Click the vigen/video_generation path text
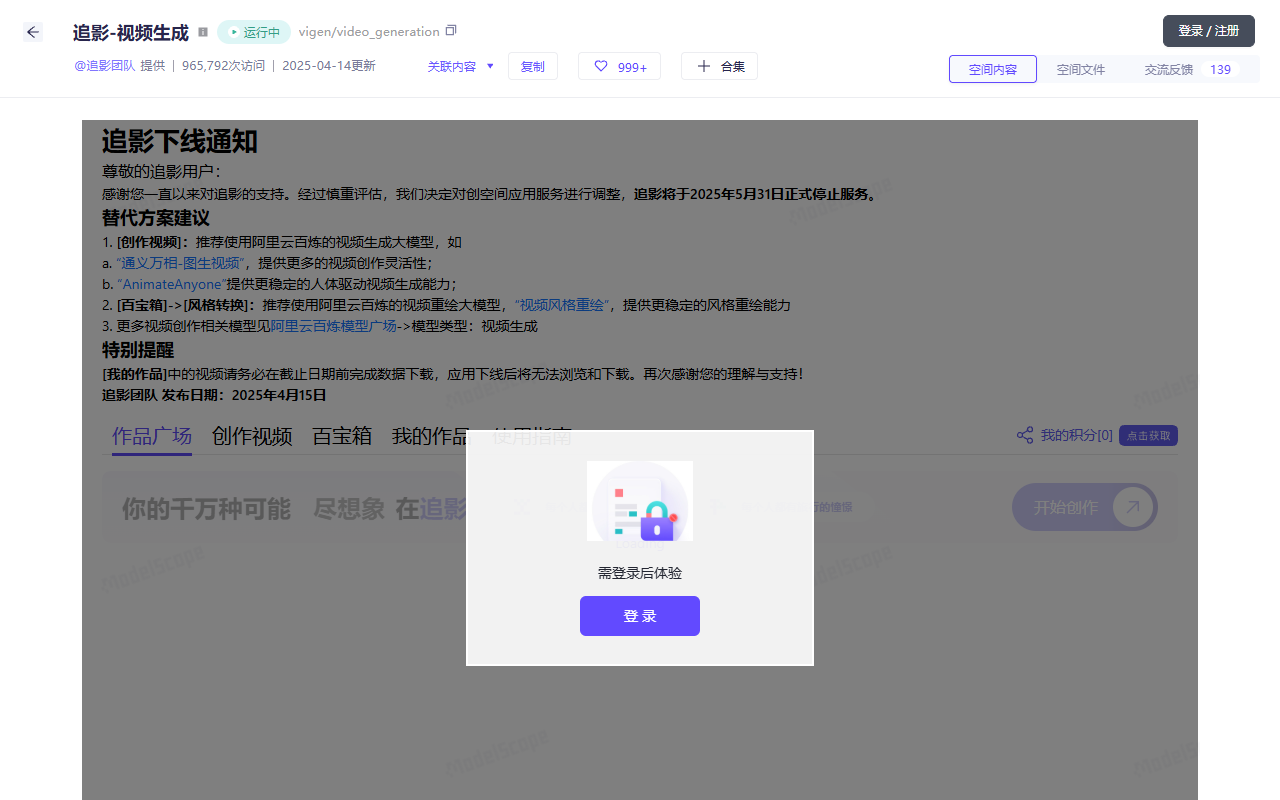Screen dimensions: 1280x800 click(369, 32)
